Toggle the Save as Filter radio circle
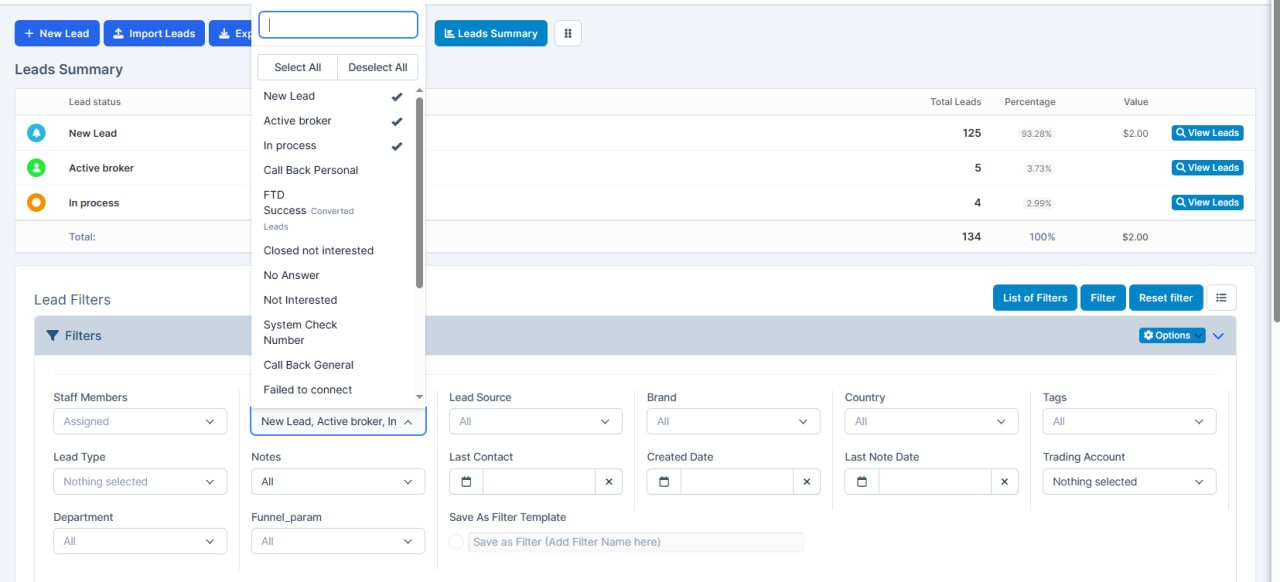This screenshot has height=582, width=1280. 457,542
